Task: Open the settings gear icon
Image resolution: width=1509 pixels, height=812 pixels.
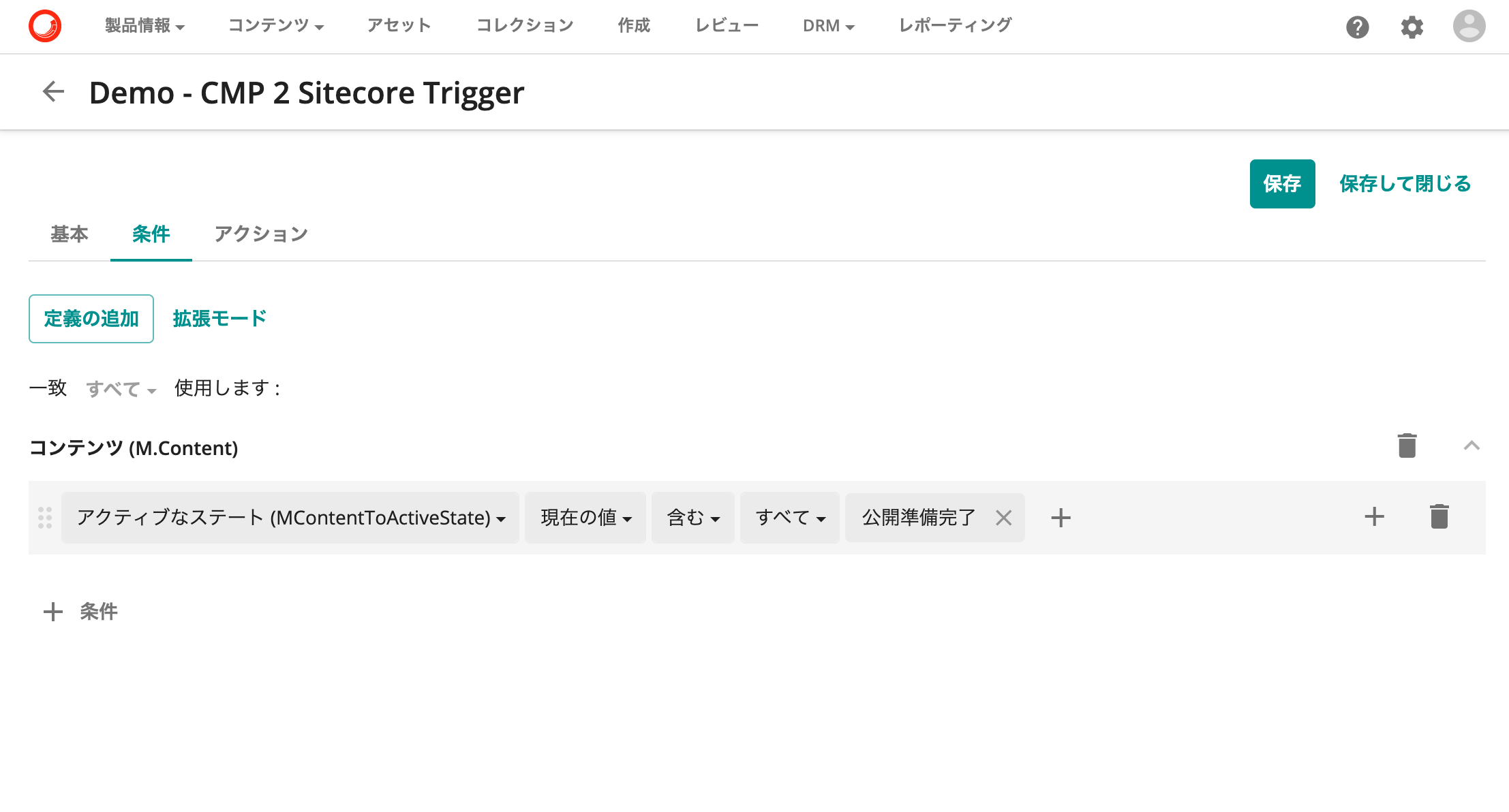Action: 1412,27
